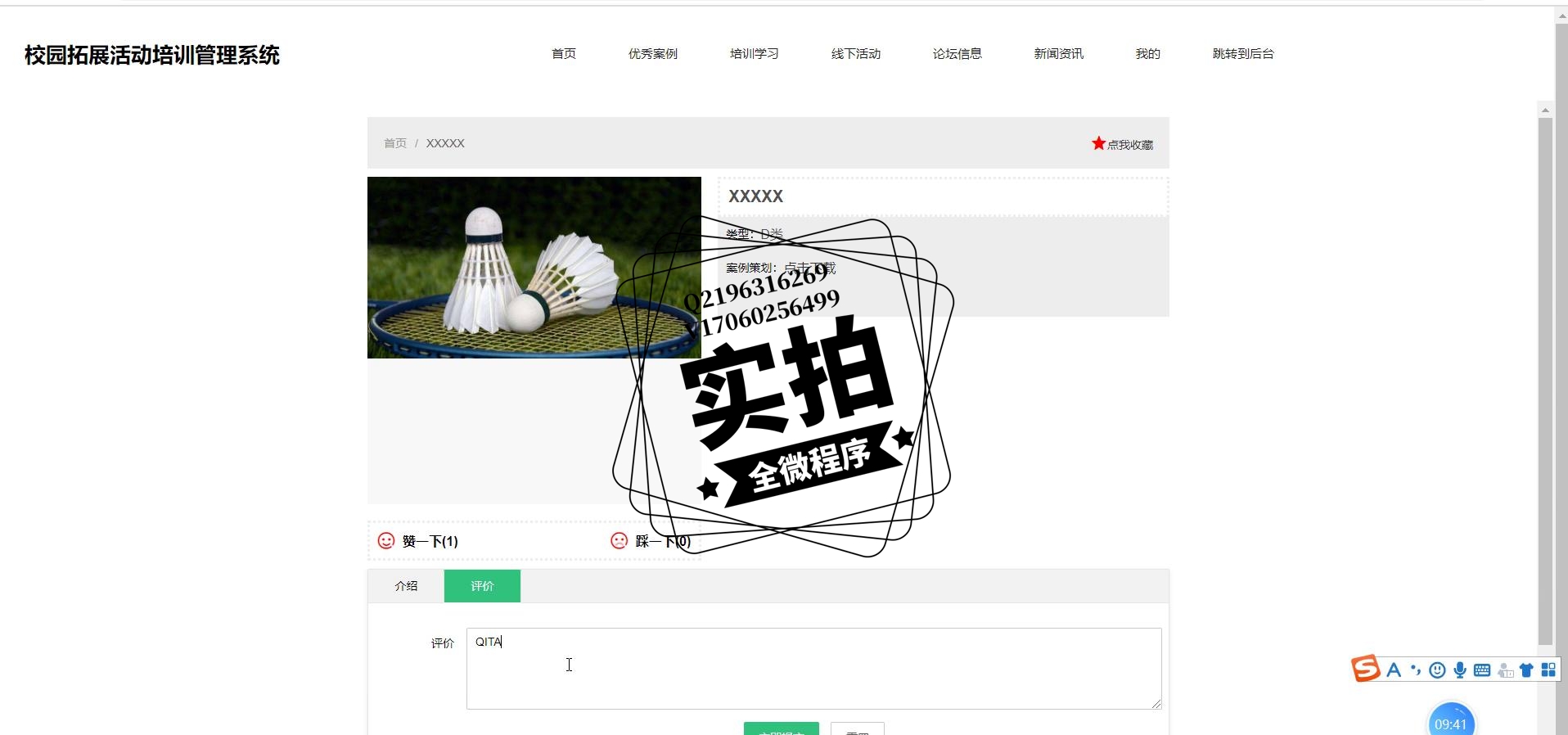Select 线下活动 from the top menu
This screenshot has height=735, width=1568.
point(856,54)
